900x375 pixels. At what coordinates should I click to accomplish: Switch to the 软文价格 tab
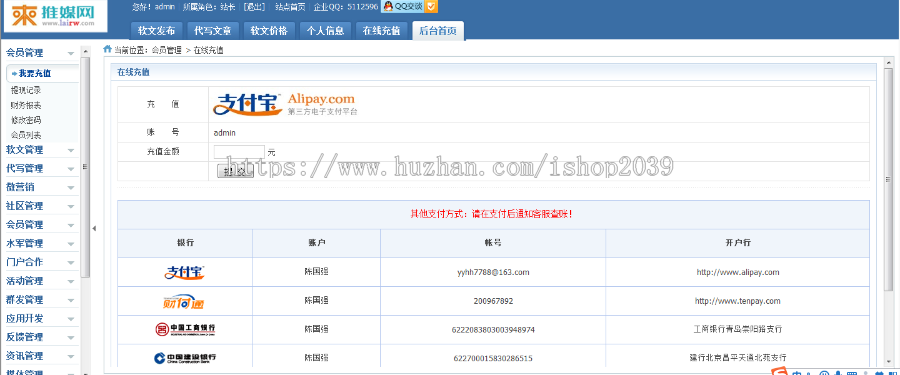coord(269,31)
